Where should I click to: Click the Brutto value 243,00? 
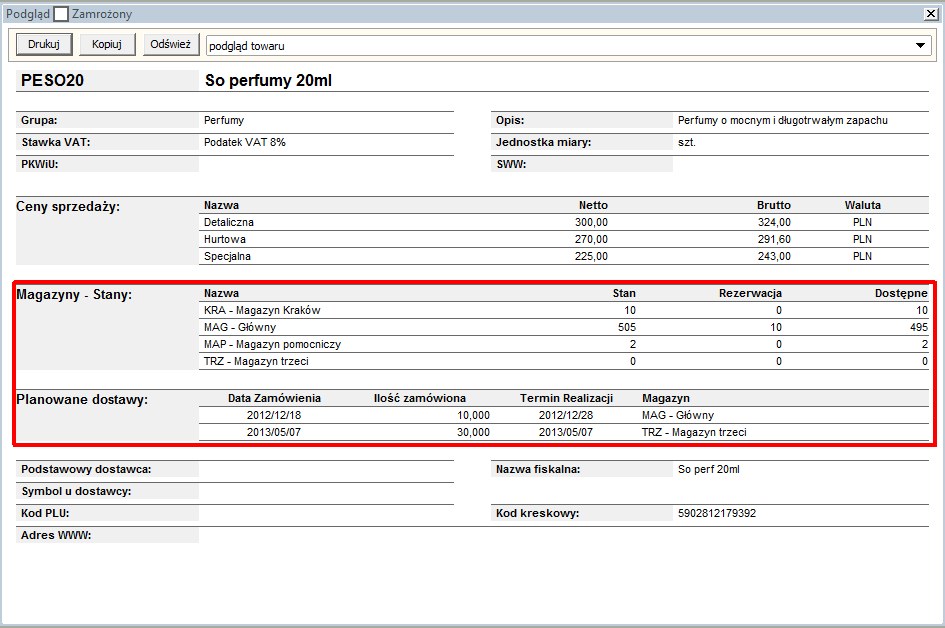tap(774, 256)
